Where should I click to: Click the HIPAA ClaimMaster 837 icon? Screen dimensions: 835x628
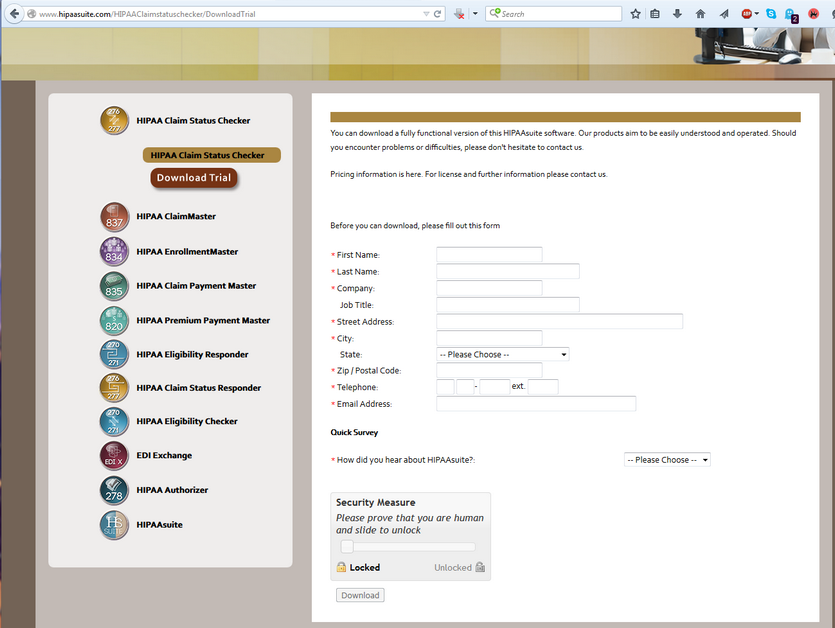(x=115, y=217)
